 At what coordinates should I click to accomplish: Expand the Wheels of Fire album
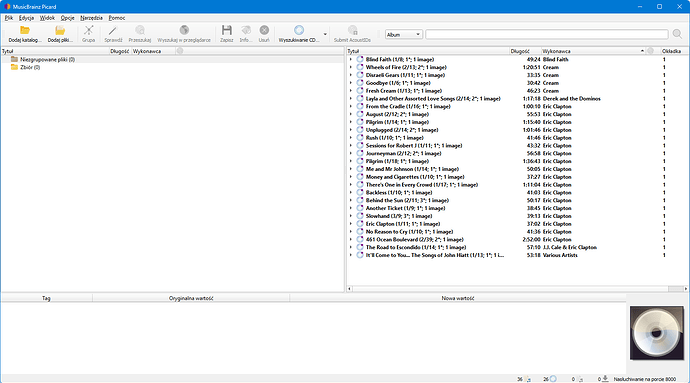click(x=351, y=67)
